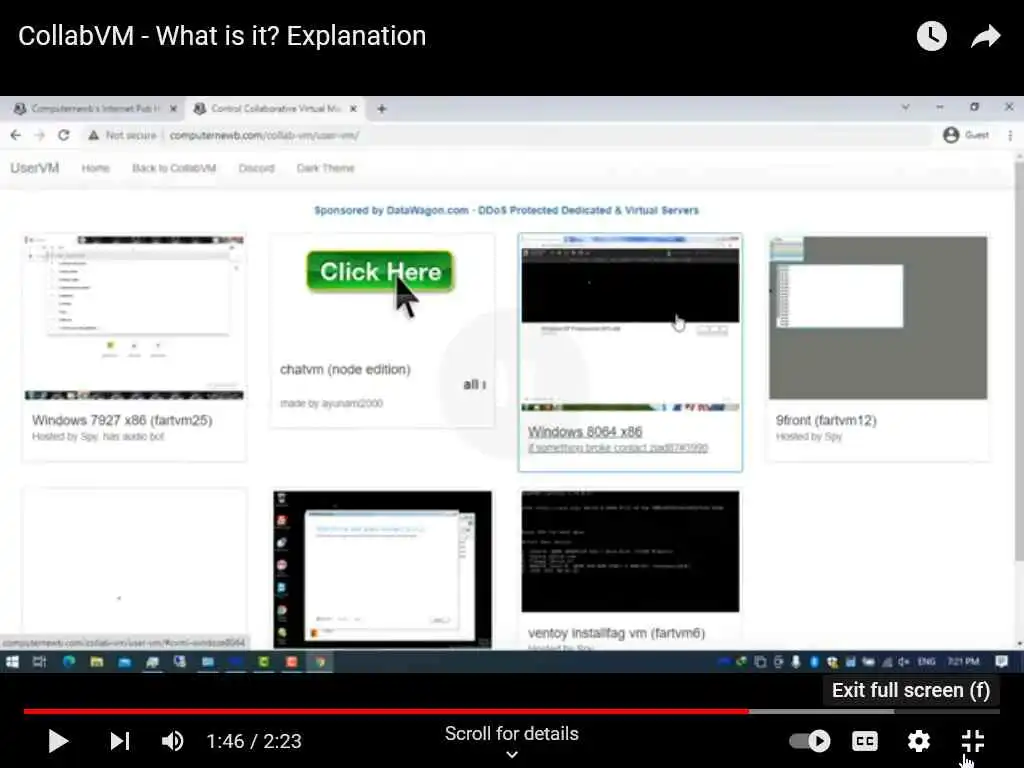The image size is (1024, 768).
Task: Click the Watch later clock icon
Action: [x=931, y=36]
